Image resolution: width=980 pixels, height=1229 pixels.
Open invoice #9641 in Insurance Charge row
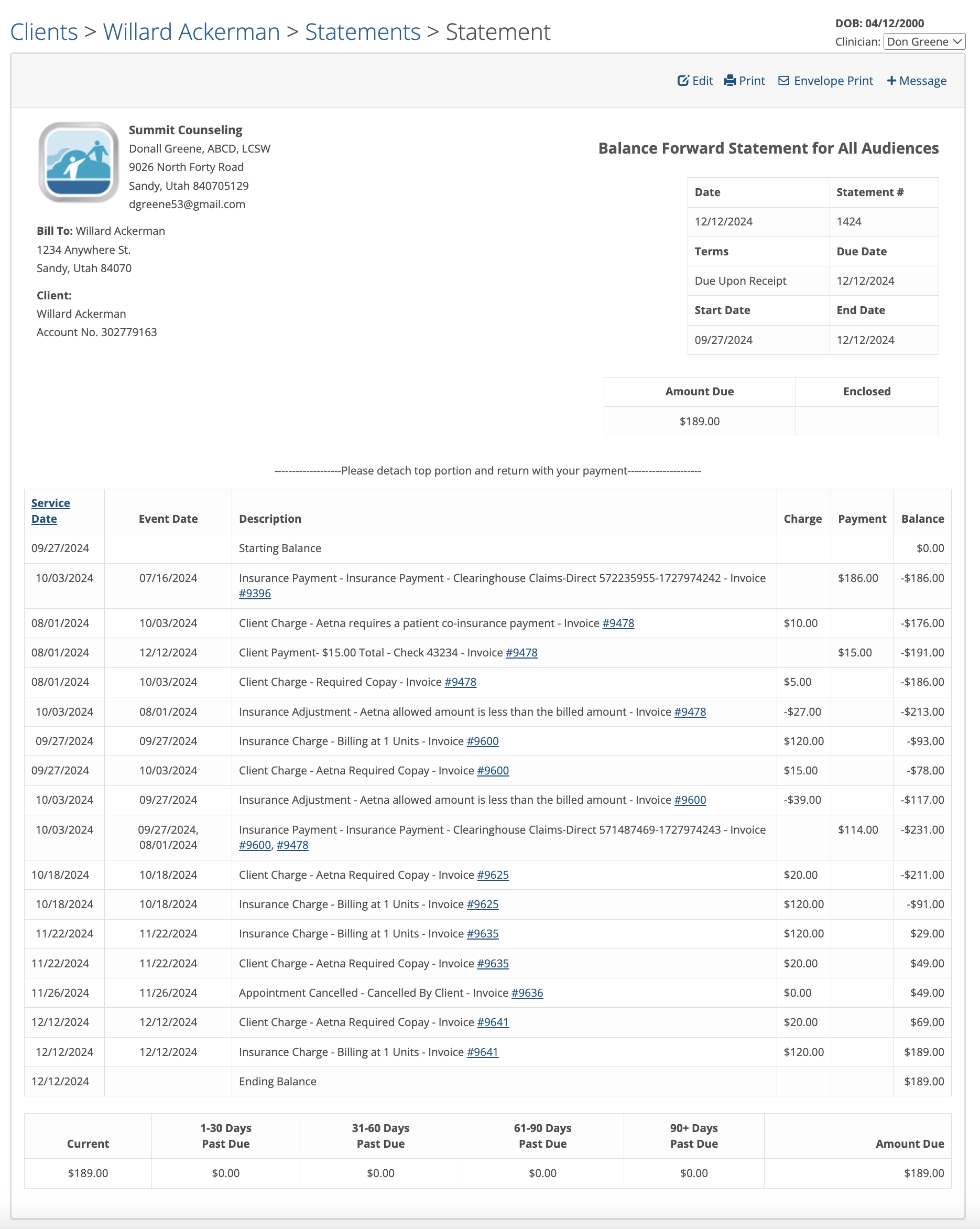point(483,1052)
